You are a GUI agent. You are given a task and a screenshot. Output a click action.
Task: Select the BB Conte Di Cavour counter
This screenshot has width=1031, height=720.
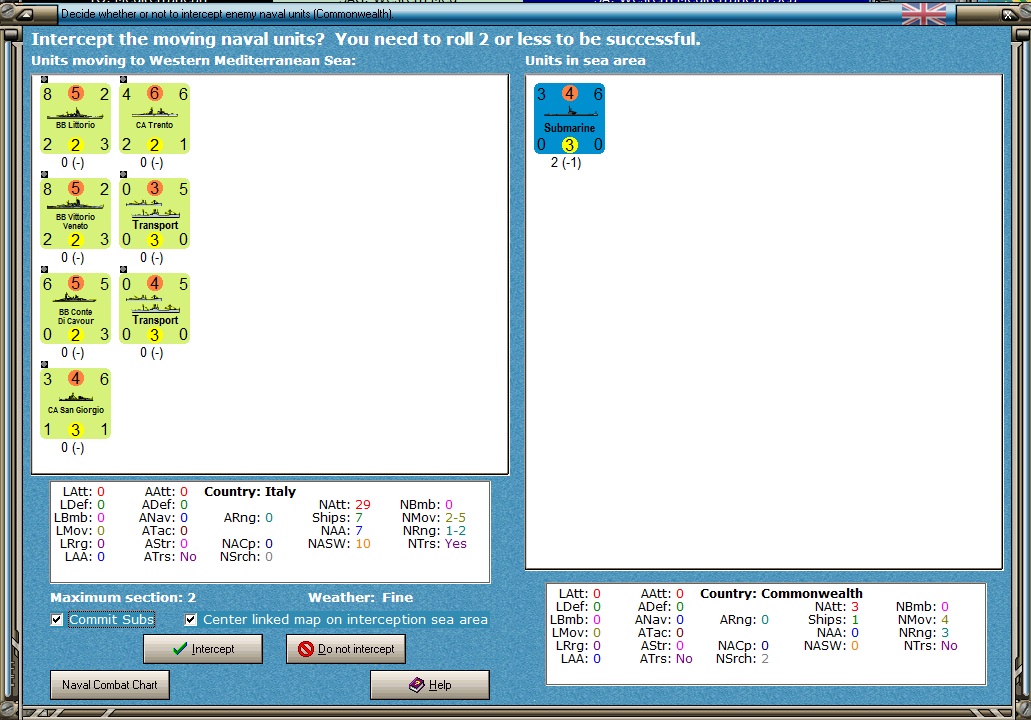pyautogui.click(x=76, y=308)
